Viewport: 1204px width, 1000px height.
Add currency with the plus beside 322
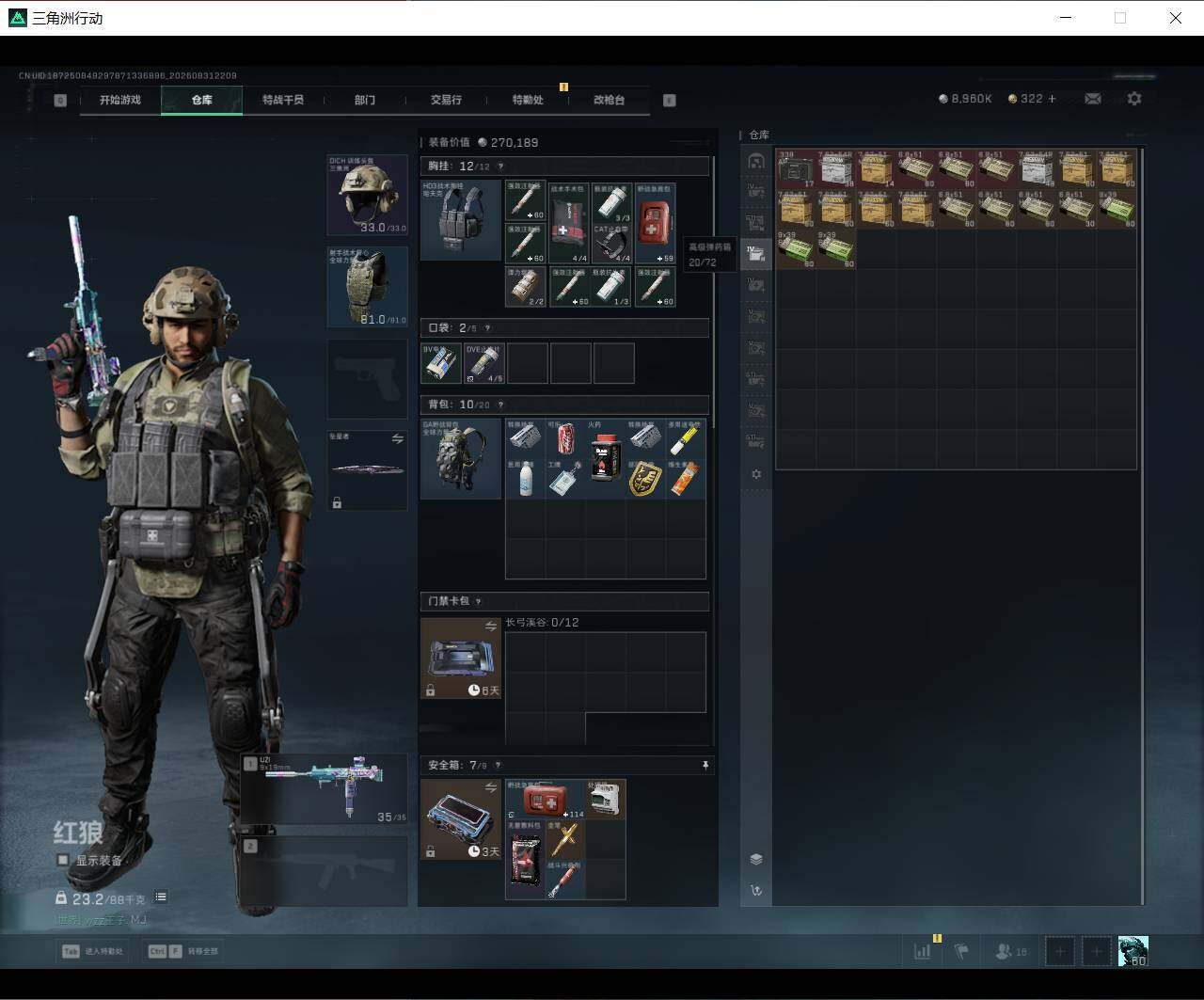coord(1052,99)
